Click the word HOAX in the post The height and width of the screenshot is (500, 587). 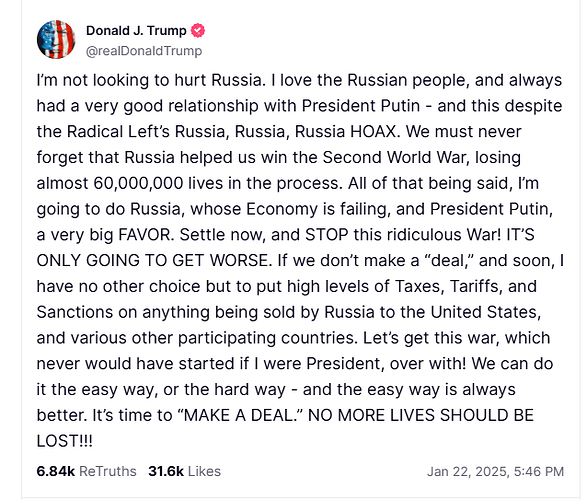click(x=373, y=132)
